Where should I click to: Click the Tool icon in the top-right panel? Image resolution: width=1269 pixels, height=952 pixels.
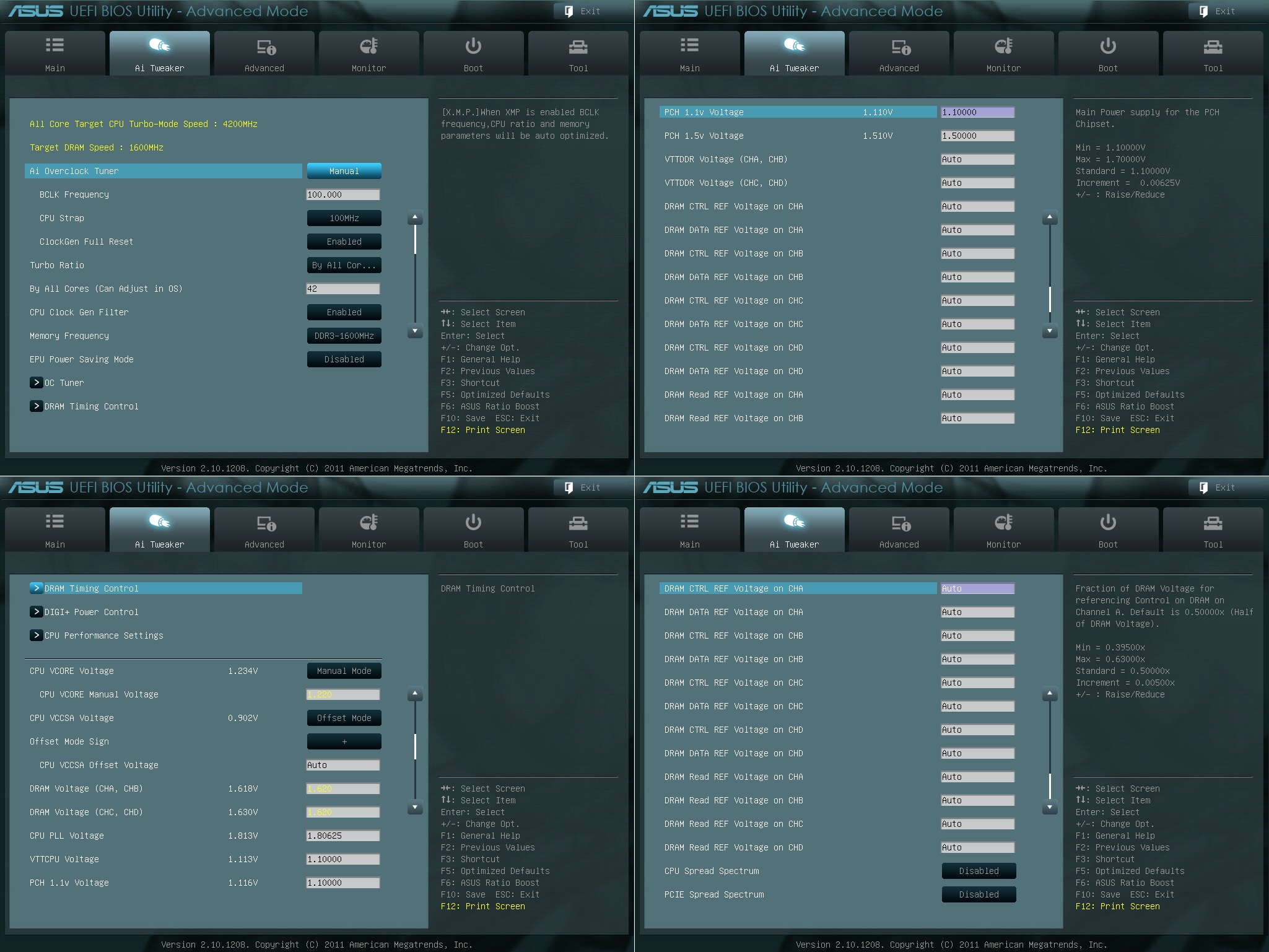(1213, 46)
